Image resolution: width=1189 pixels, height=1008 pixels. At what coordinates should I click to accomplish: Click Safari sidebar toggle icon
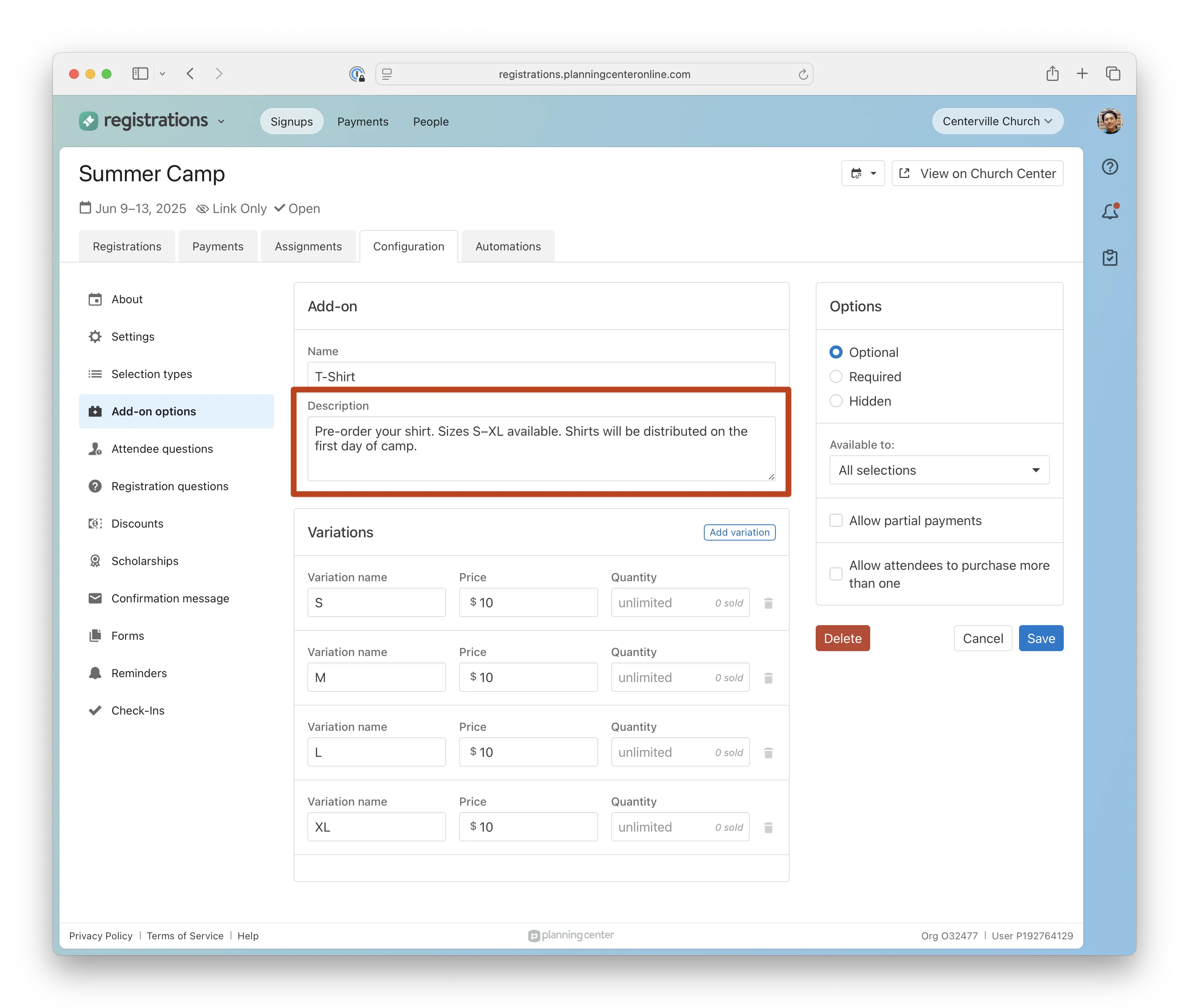click(140, 74)
